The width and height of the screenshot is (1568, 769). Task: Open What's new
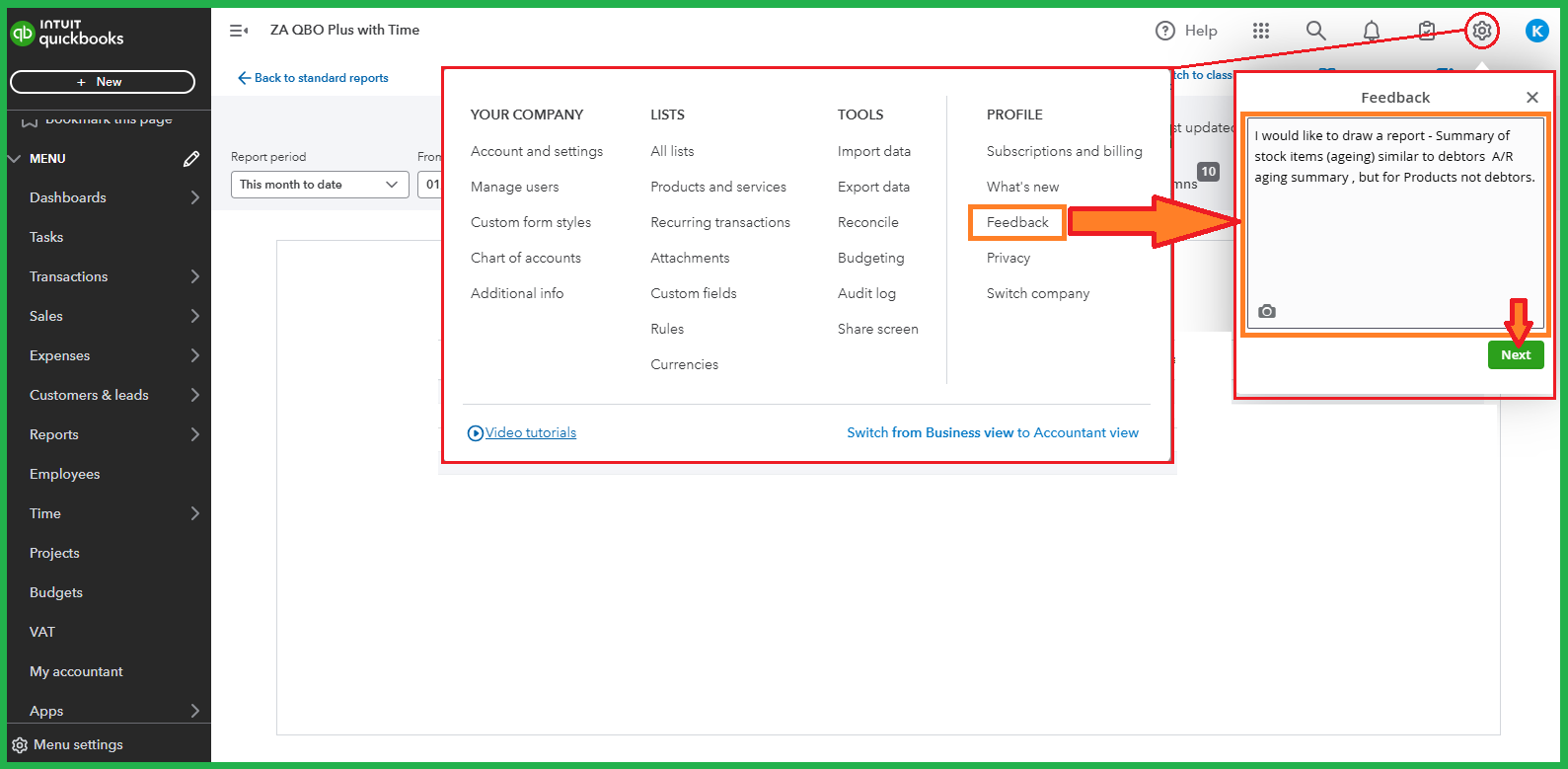click(1023, 187)
